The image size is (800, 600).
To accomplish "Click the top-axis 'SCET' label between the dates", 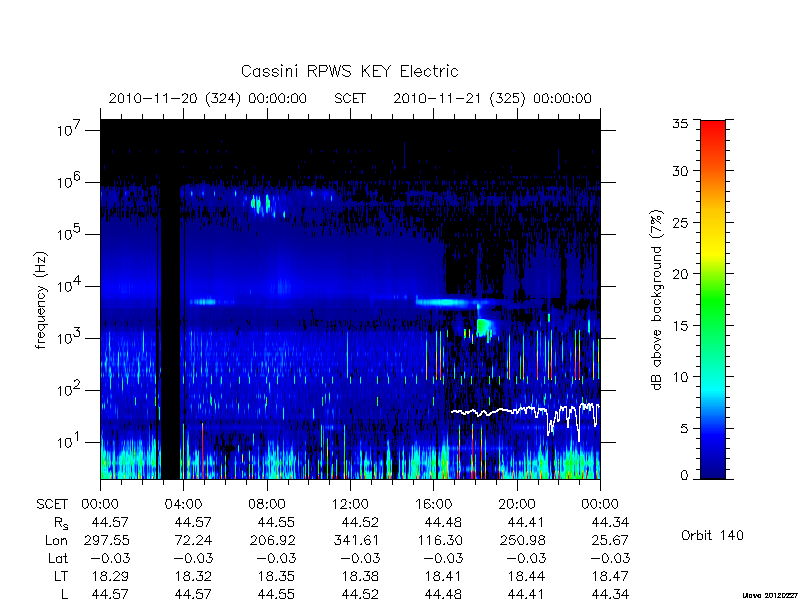I will coord(350,98).
